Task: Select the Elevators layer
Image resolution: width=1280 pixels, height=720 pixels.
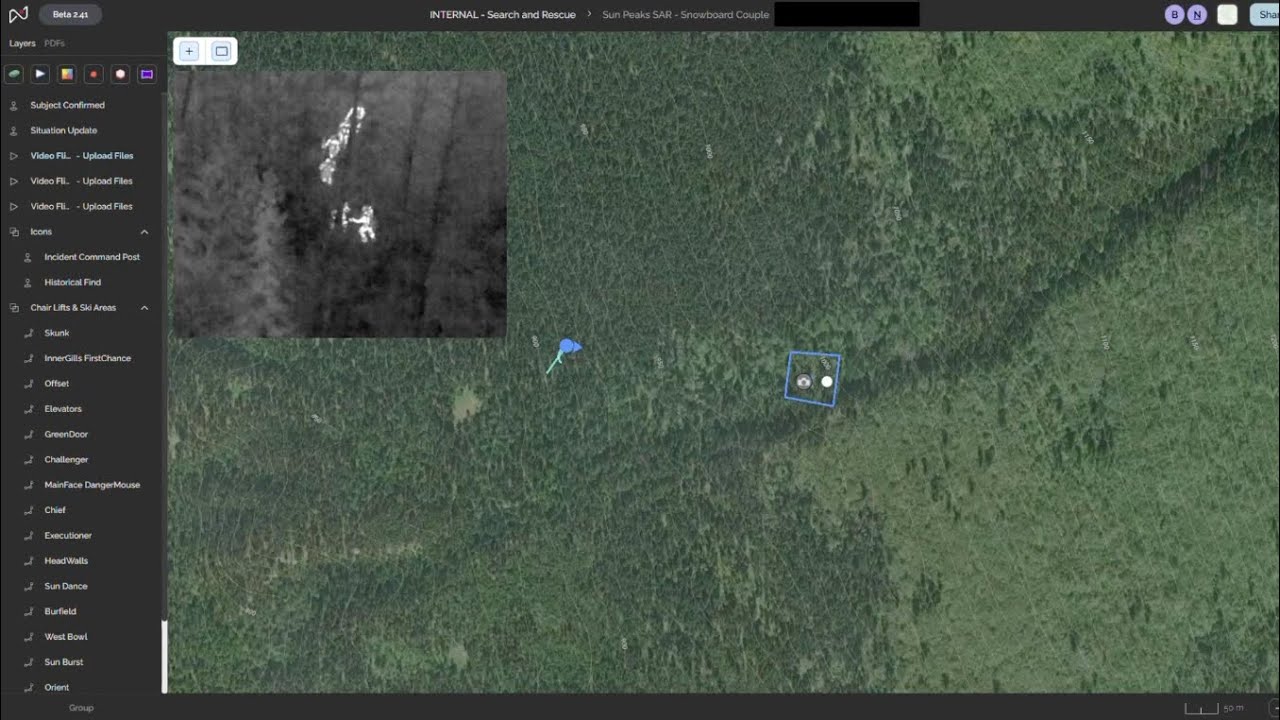Action: (x=63, y=409)
